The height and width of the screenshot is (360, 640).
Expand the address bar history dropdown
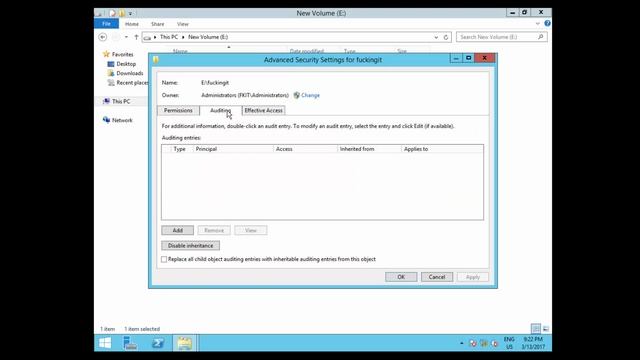coord(436,37)
